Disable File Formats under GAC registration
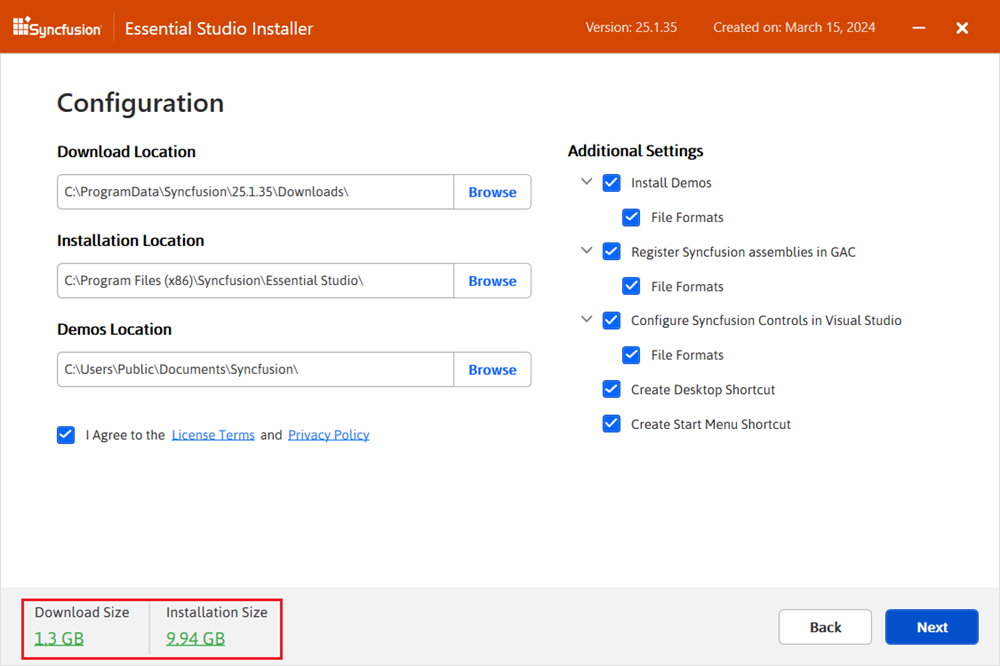1000x666 pixels. (631, 286)
